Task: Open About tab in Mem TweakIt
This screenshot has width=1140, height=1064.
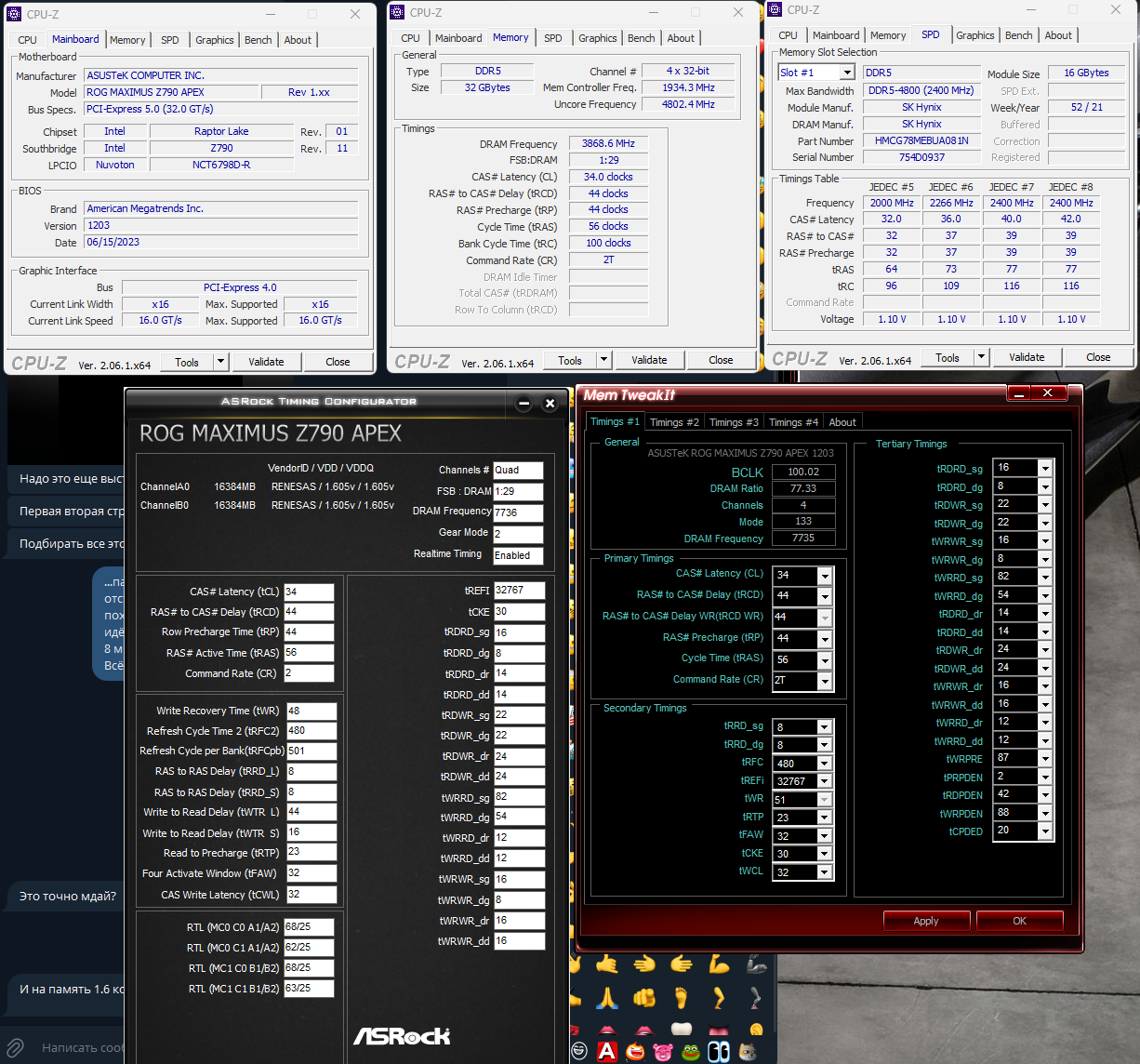Action: (x=842, y=422)
